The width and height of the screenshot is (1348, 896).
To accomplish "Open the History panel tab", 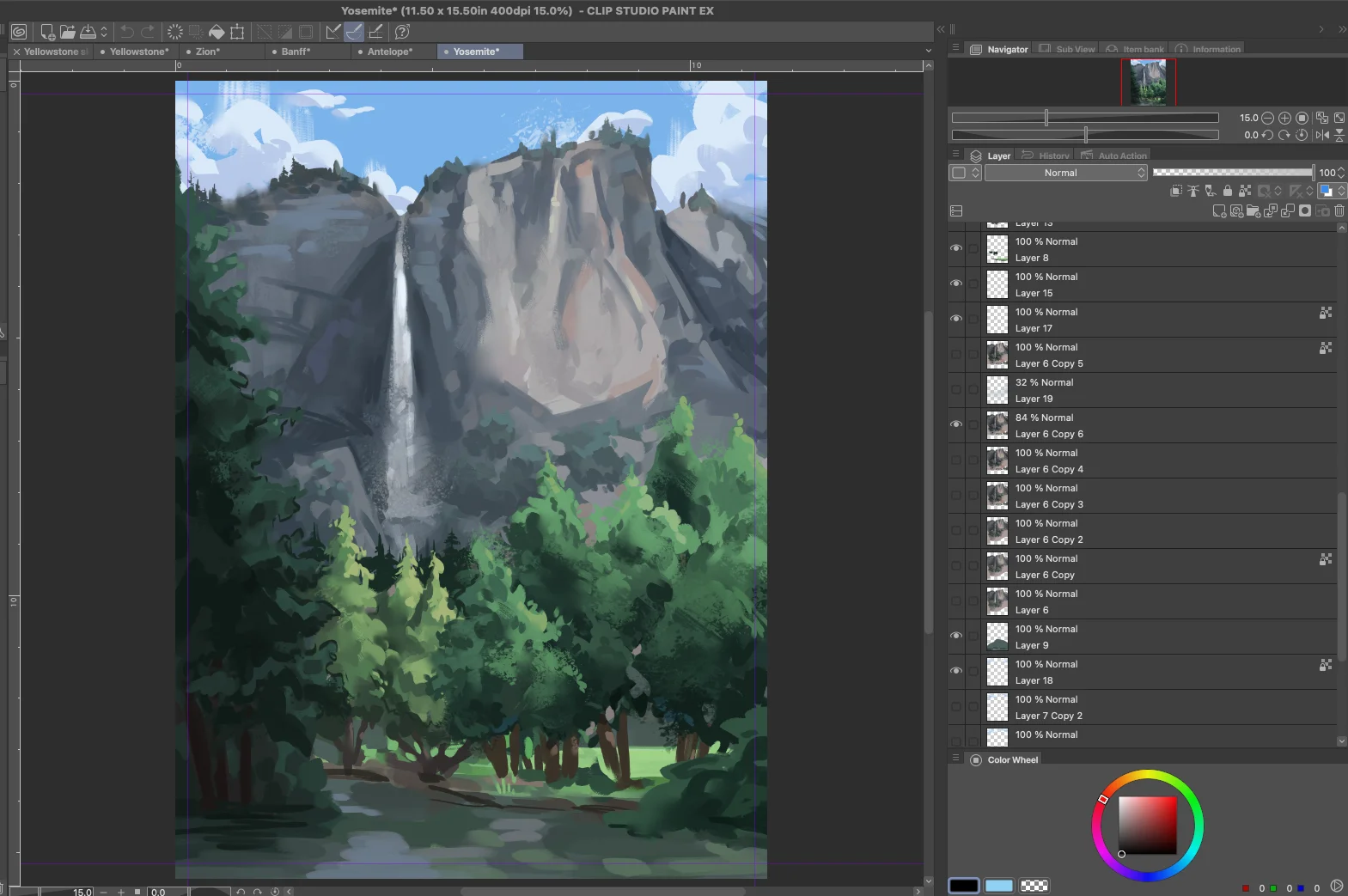I will pos(1046,155).
